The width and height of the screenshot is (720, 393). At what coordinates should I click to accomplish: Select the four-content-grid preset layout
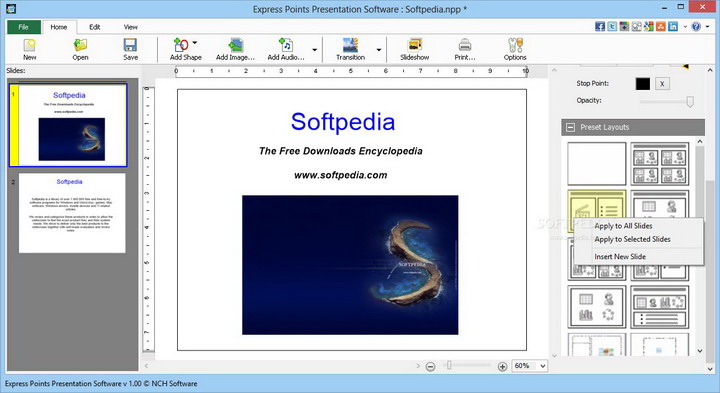click(660, 163)
